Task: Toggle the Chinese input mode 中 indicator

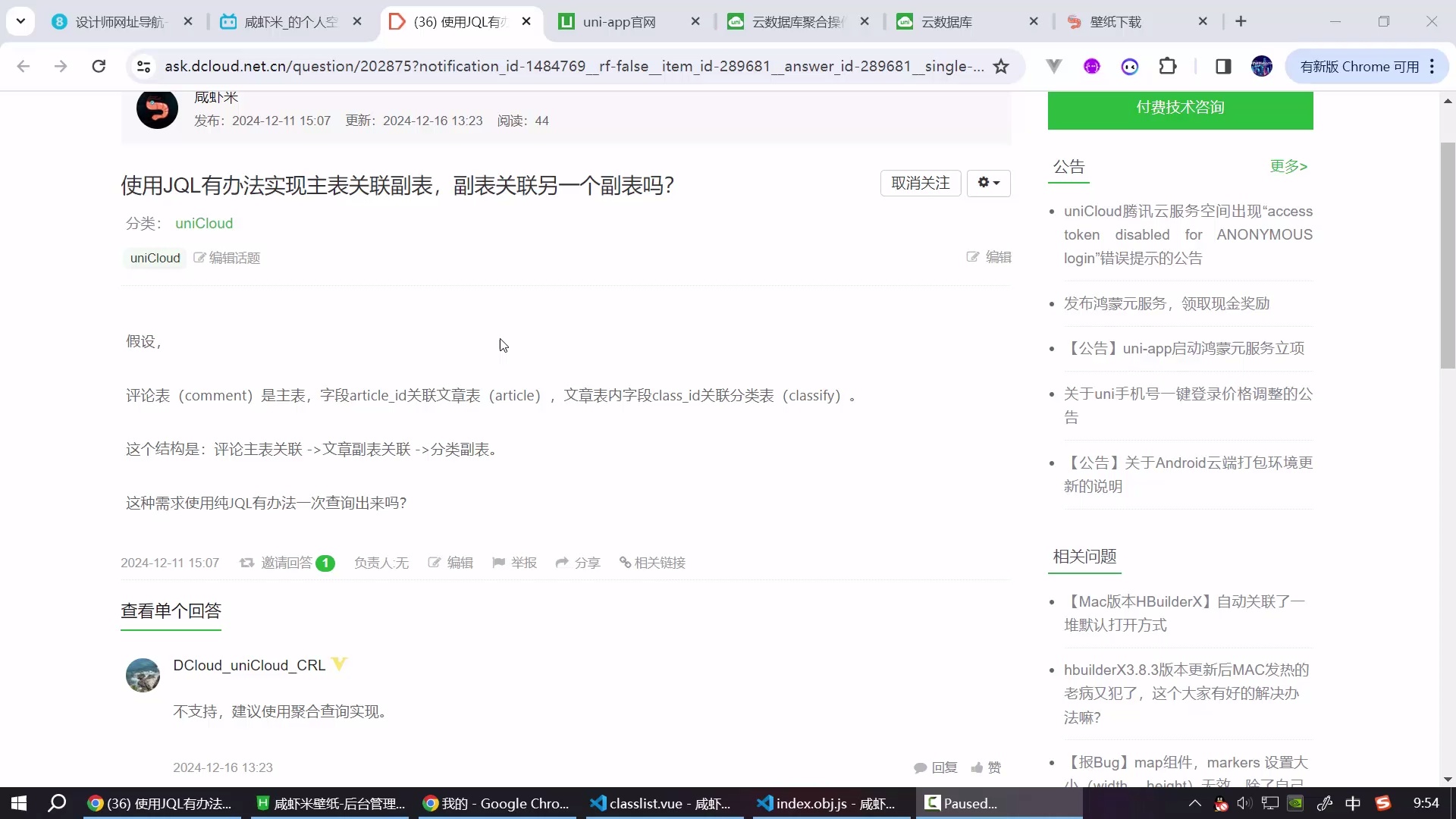Action: pos(1352,804)
